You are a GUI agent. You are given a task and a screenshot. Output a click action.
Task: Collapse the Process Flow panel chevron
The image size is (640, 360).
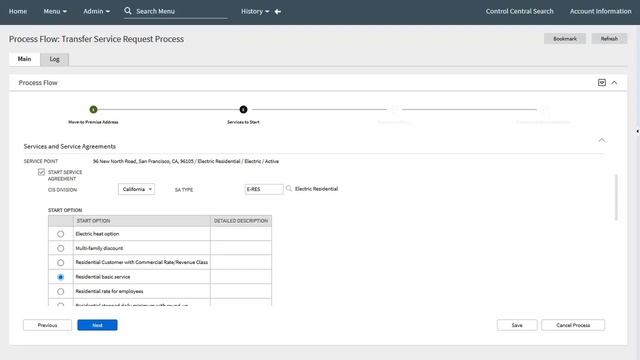(x=614, y=82)
